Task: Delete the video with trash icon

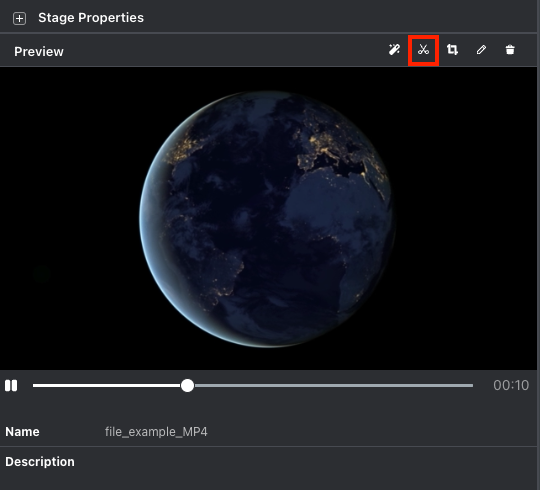Action: (x=510, y=50)
